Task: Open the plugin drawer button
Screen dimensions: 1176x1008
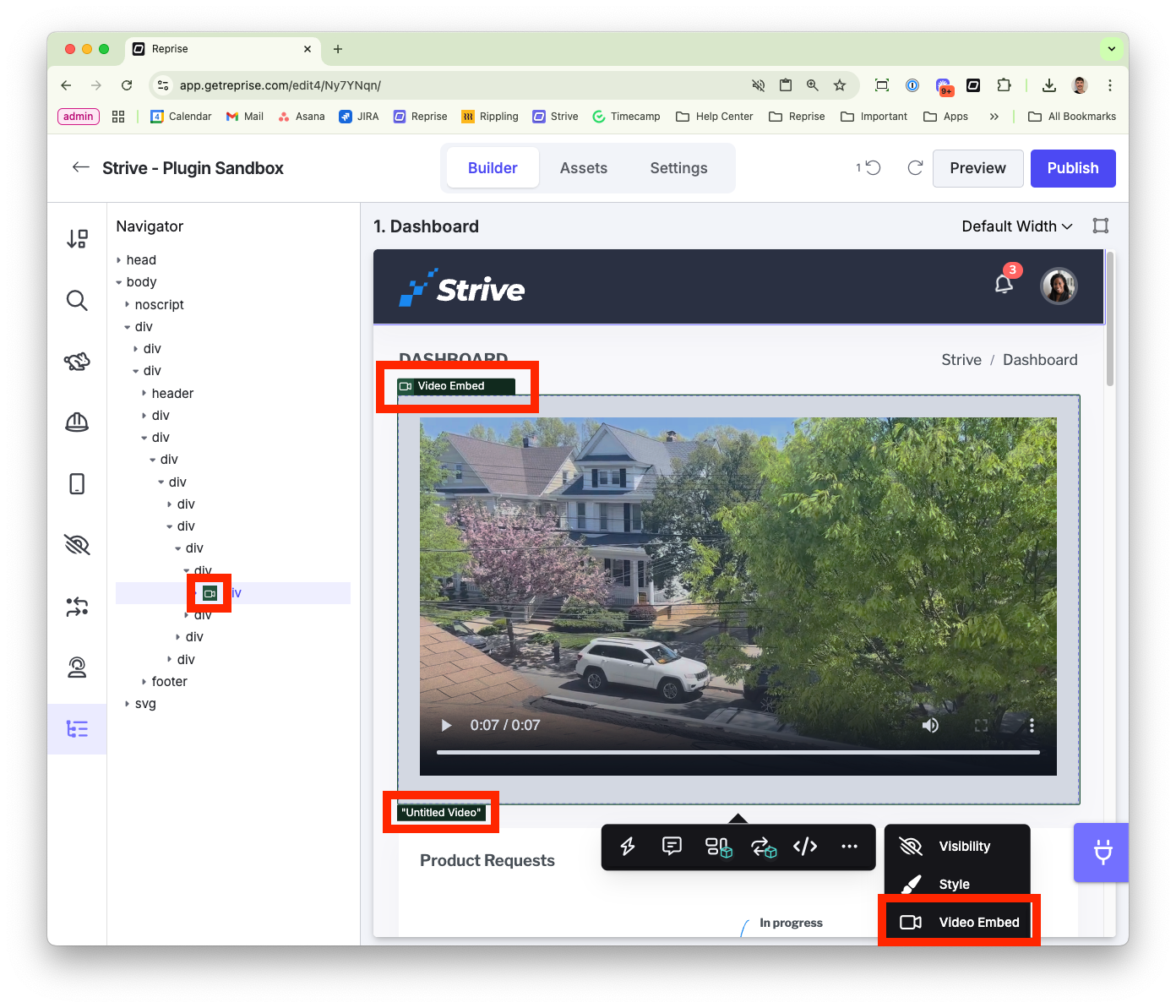Action: (x=1102, y=852)
